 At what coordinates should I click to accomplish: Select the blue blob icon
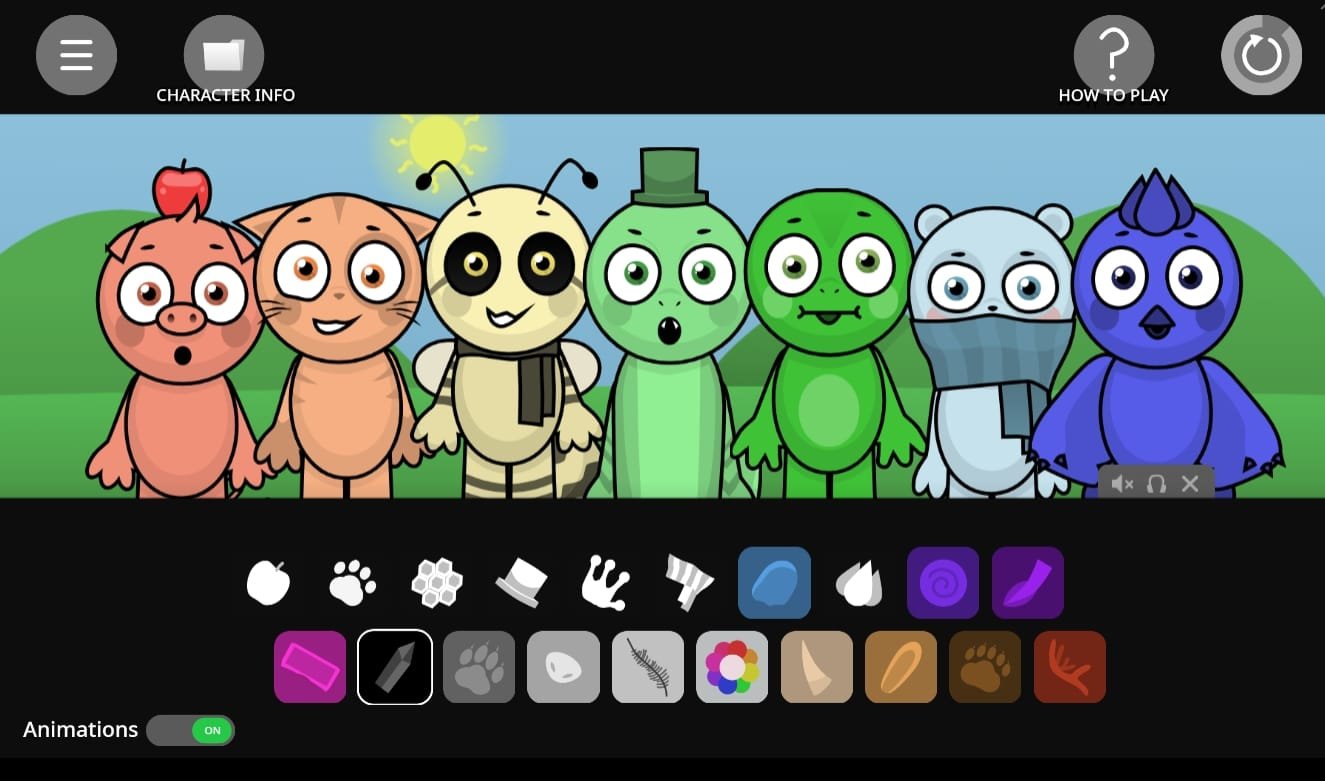click(x=775, y=583)
